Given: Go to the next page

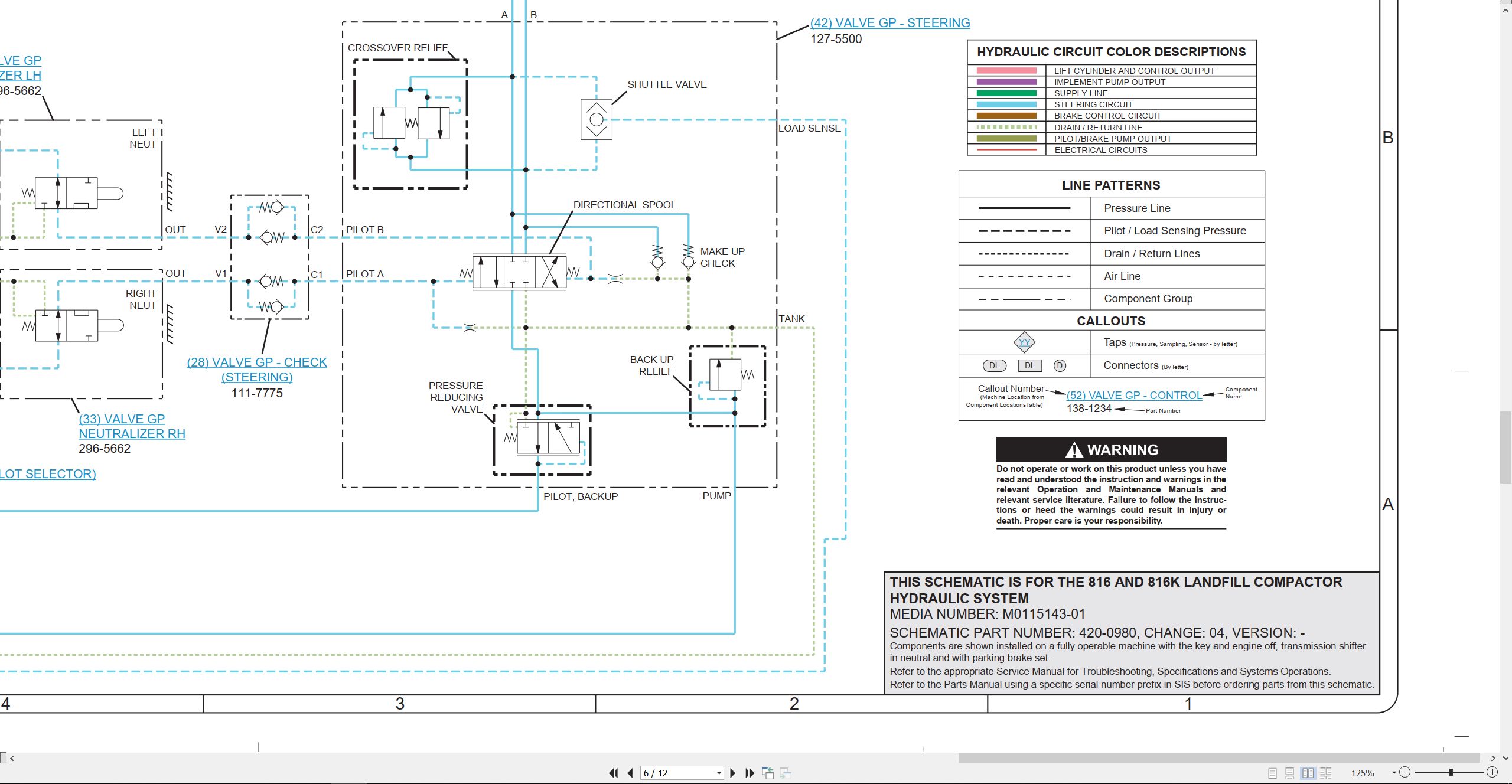Looking at the screenshot, I should coord(733,773).
